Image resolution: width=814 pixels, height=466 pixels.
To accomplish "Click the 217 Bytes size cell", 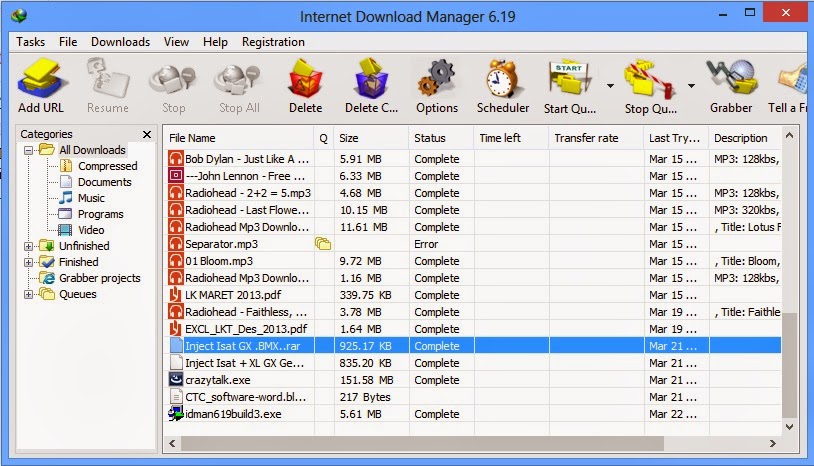I will click(x=365, y=397).
